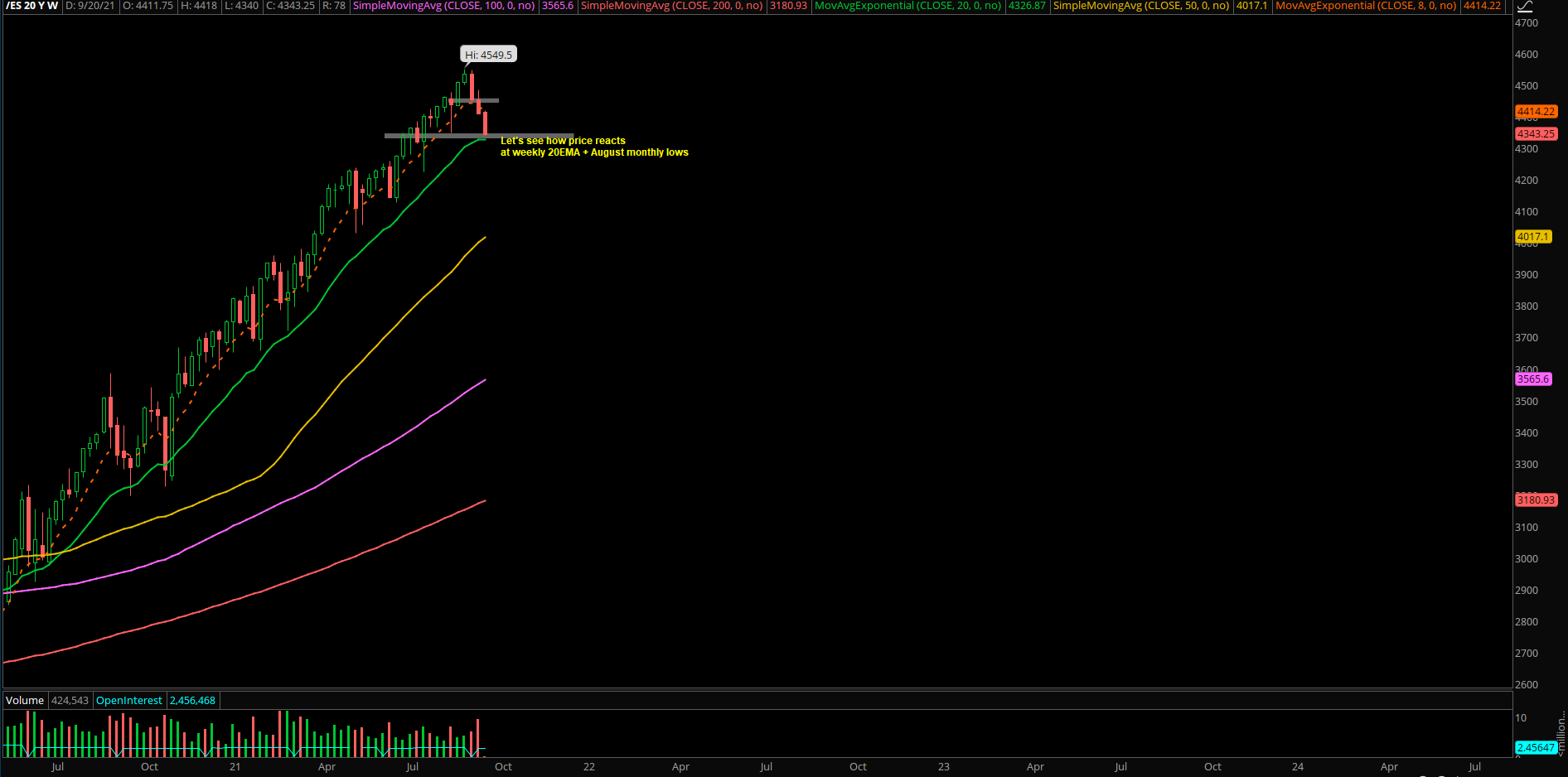The image size is (1568, 777).
Task: Click the 4700 label on the price axis
Action: pos(1527,23)
